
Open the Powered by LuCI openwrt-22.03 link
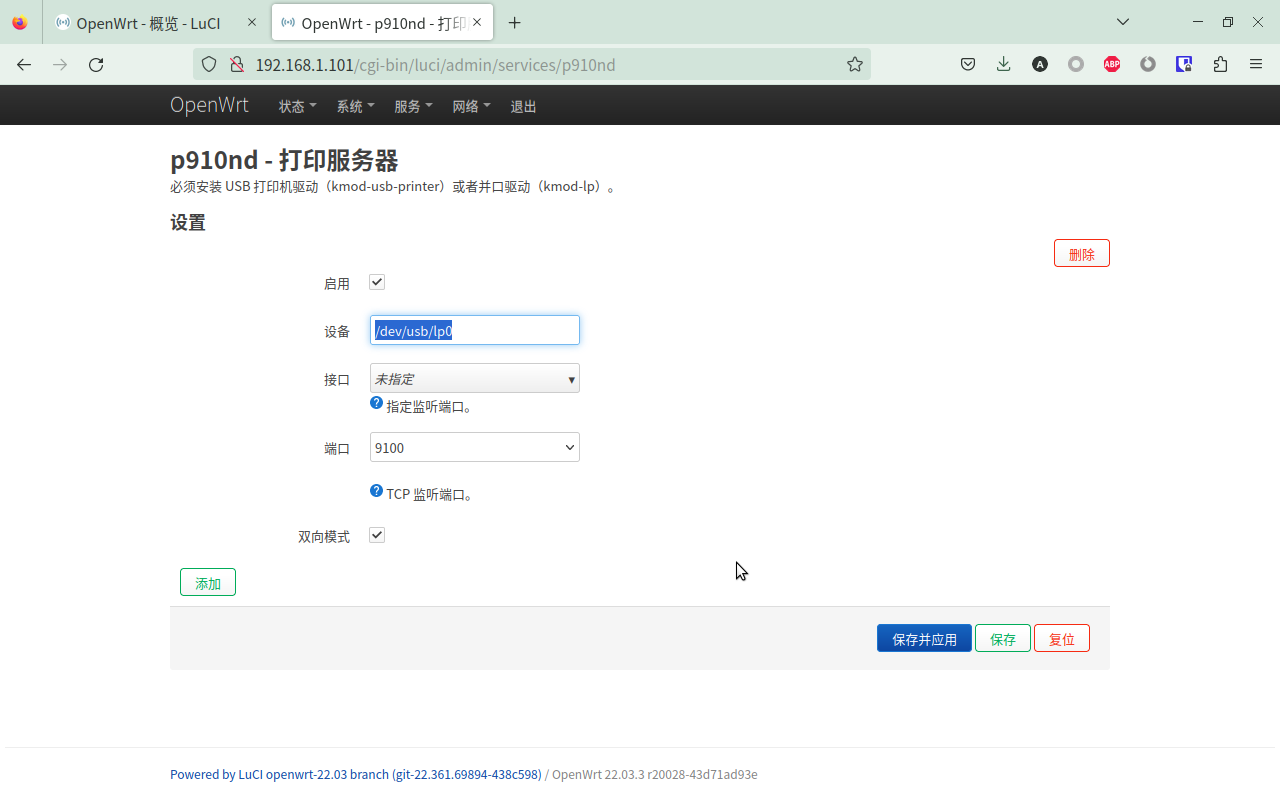tap(356, 775)
